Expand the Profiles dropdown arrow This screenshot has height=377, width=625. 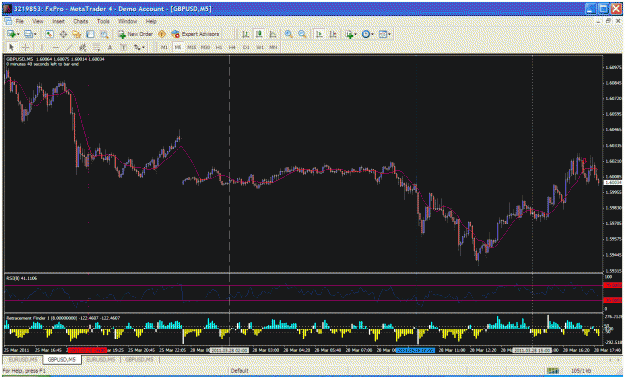click(x=35, y=35)
